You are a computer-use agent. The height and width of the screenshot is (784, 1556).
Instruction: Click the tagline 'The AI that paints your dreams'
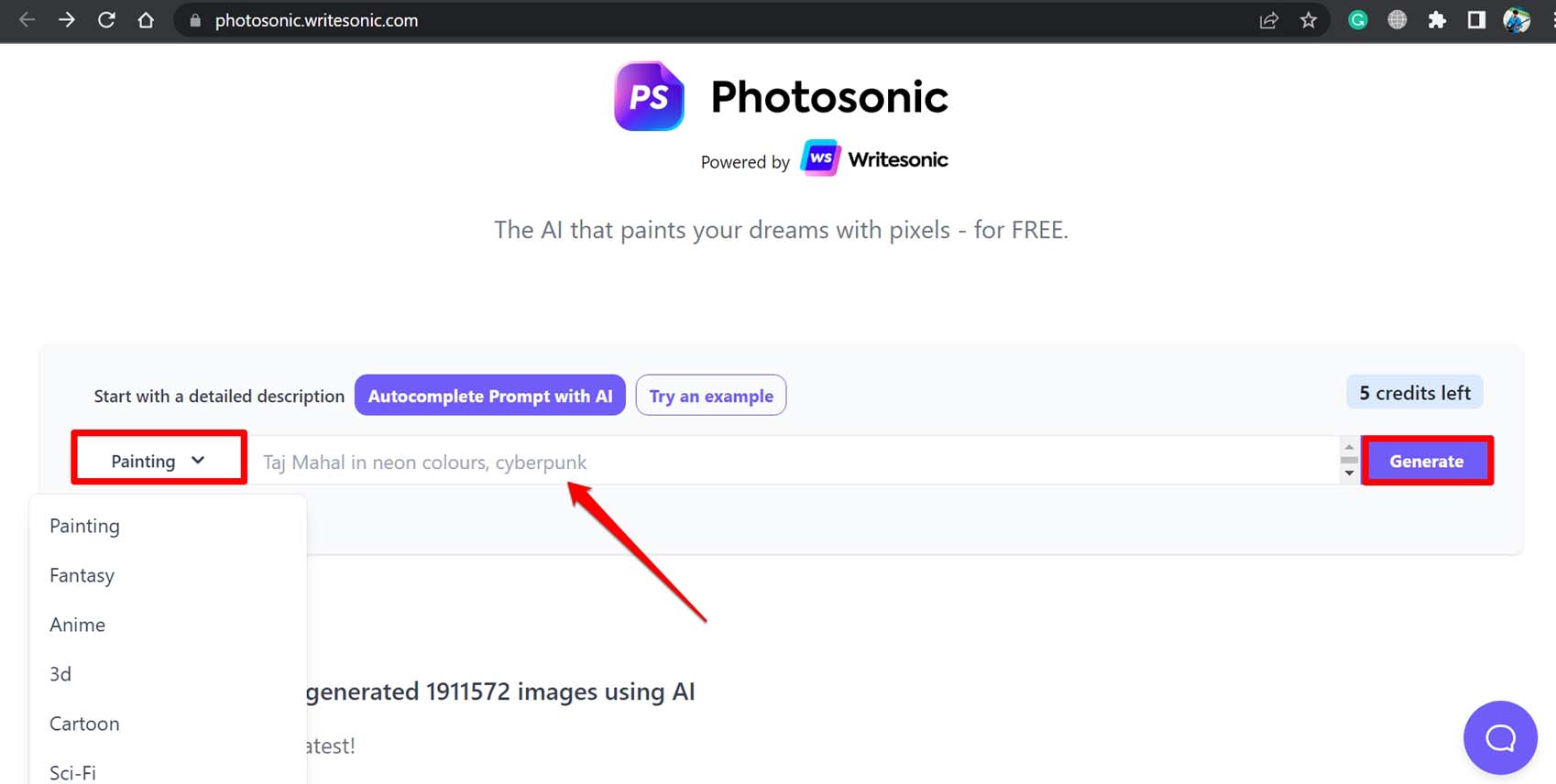(x=782, y=230)
